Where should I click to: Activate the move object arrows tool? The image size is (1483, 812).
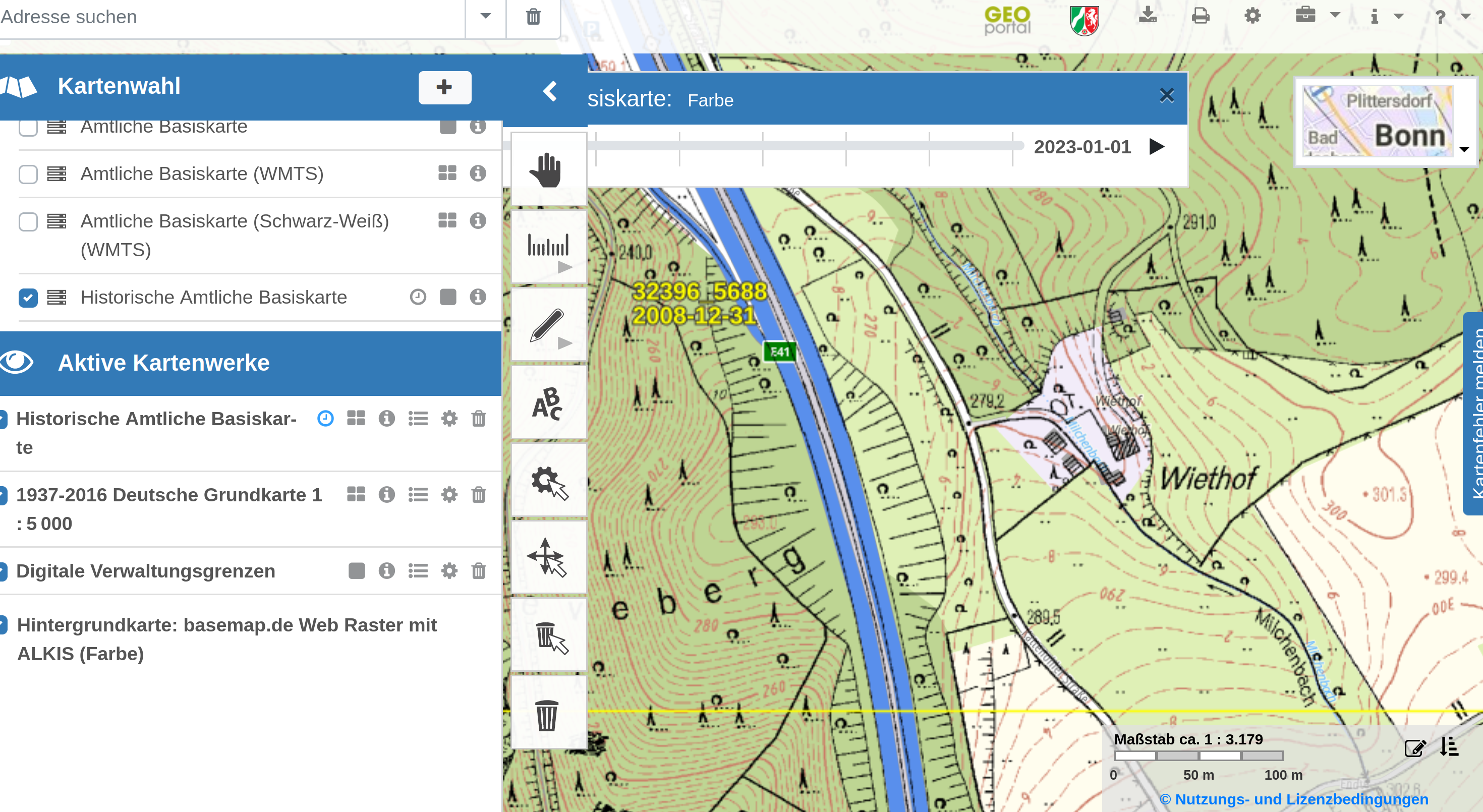click(548, 557)
